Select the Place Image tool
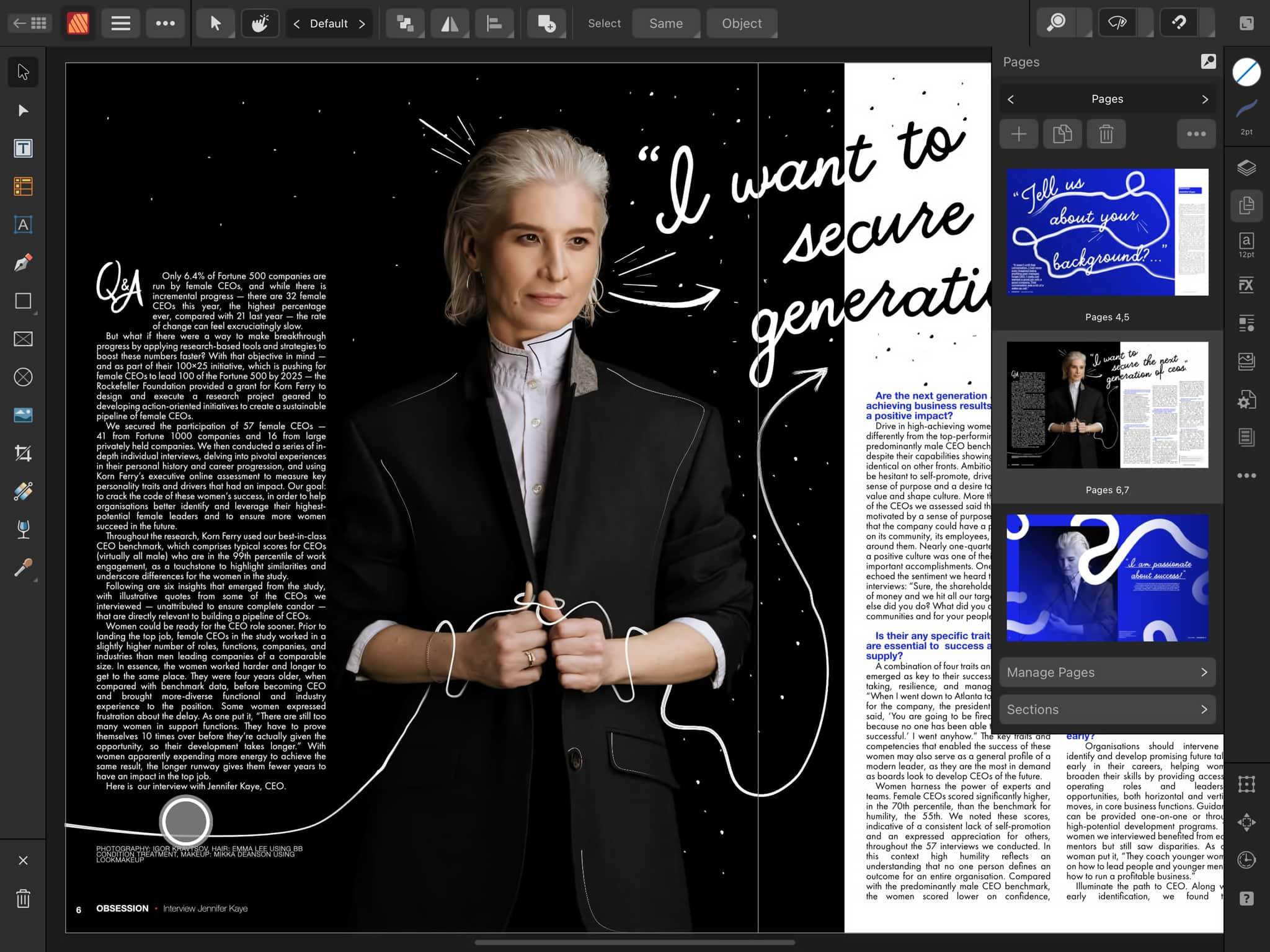 [23, 415]
